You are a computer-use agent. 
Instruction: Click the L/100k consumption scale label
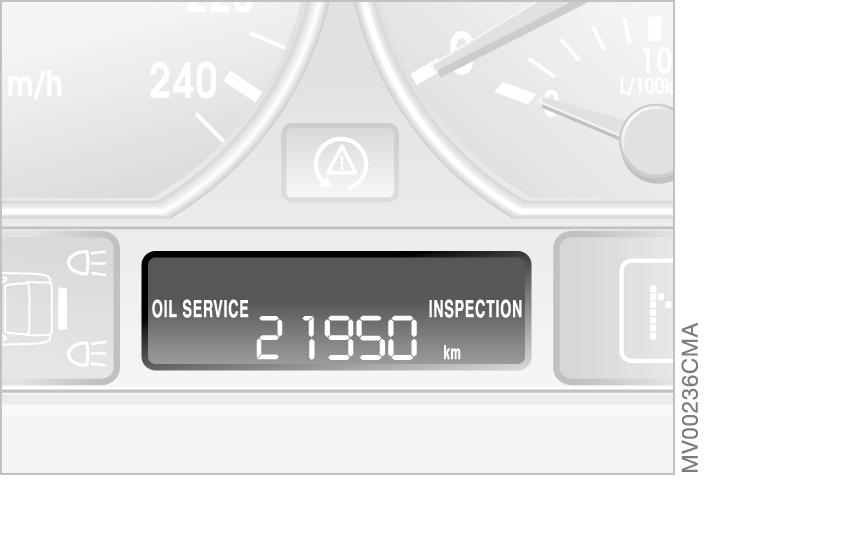click(x=646, y=87)
